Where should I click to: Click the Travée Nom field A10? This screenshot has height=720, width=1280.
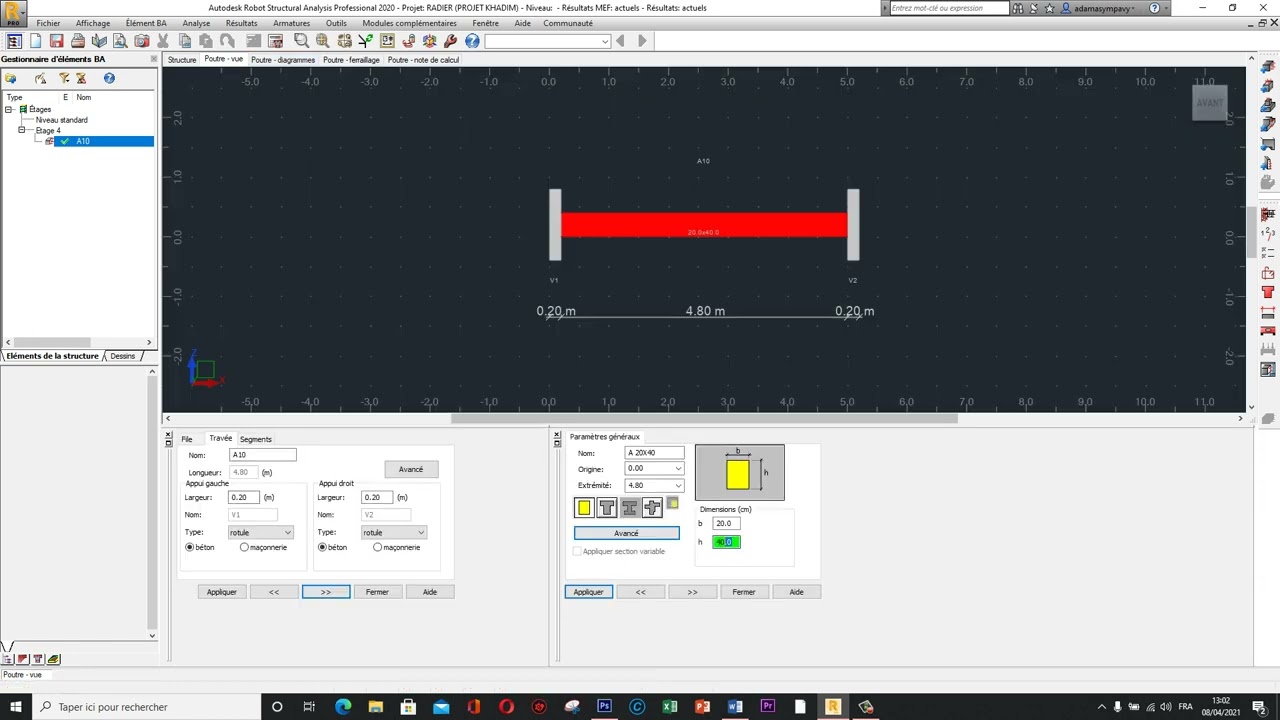263,455
